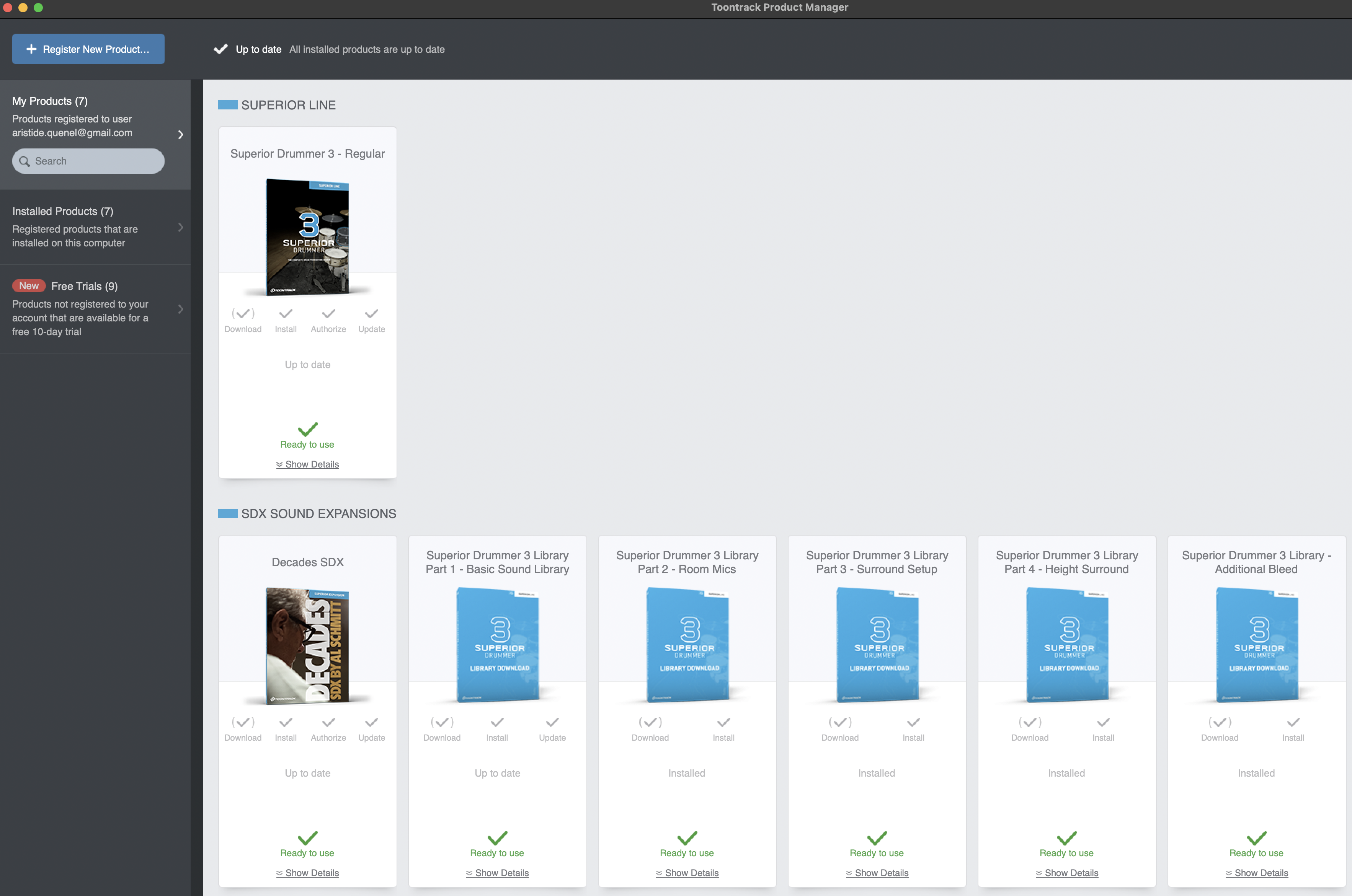Click All installed products are up to date text

367,49
